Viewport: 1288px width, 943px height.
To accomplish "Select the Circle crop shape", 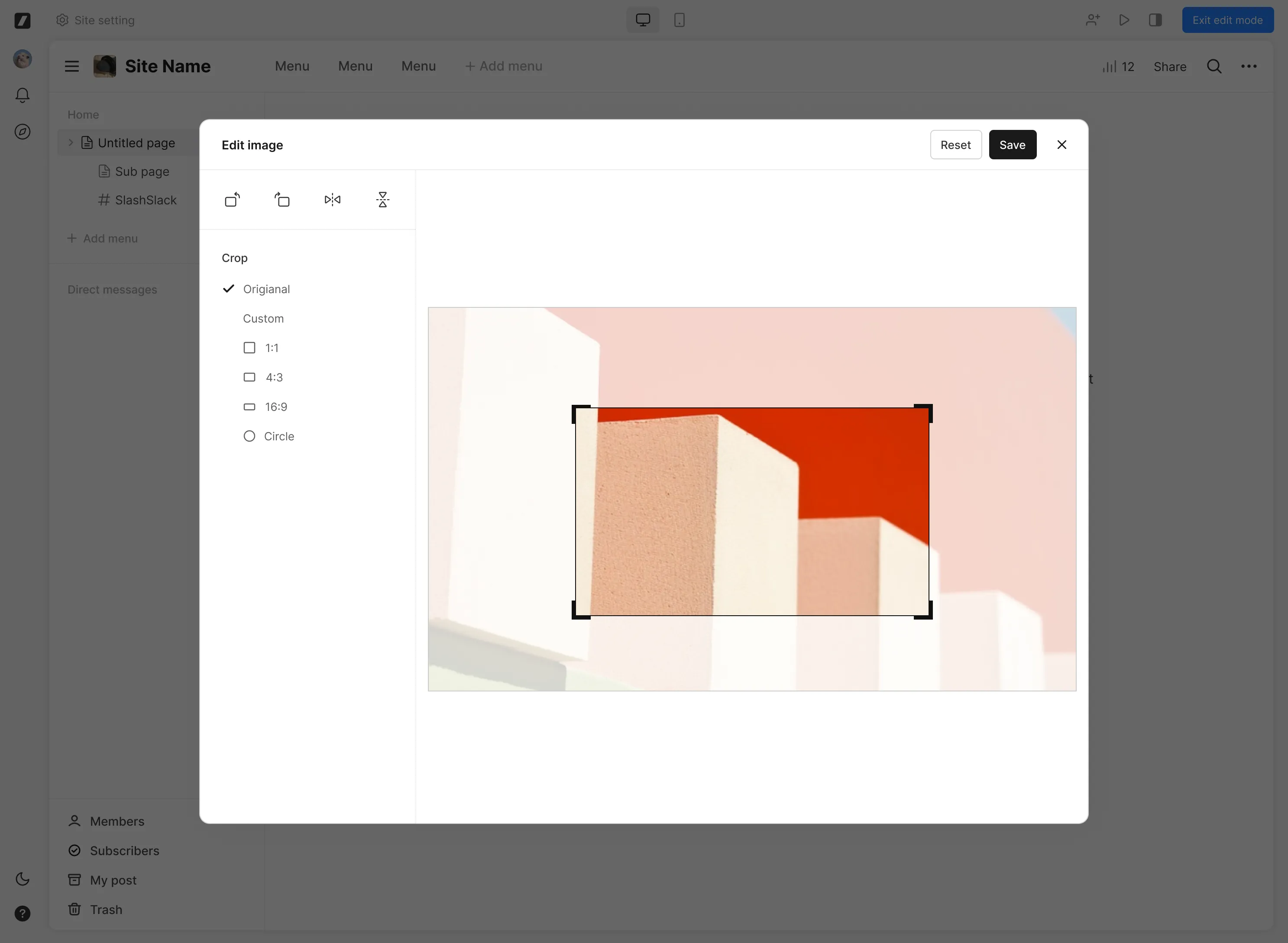I will [x=278, y=436].
